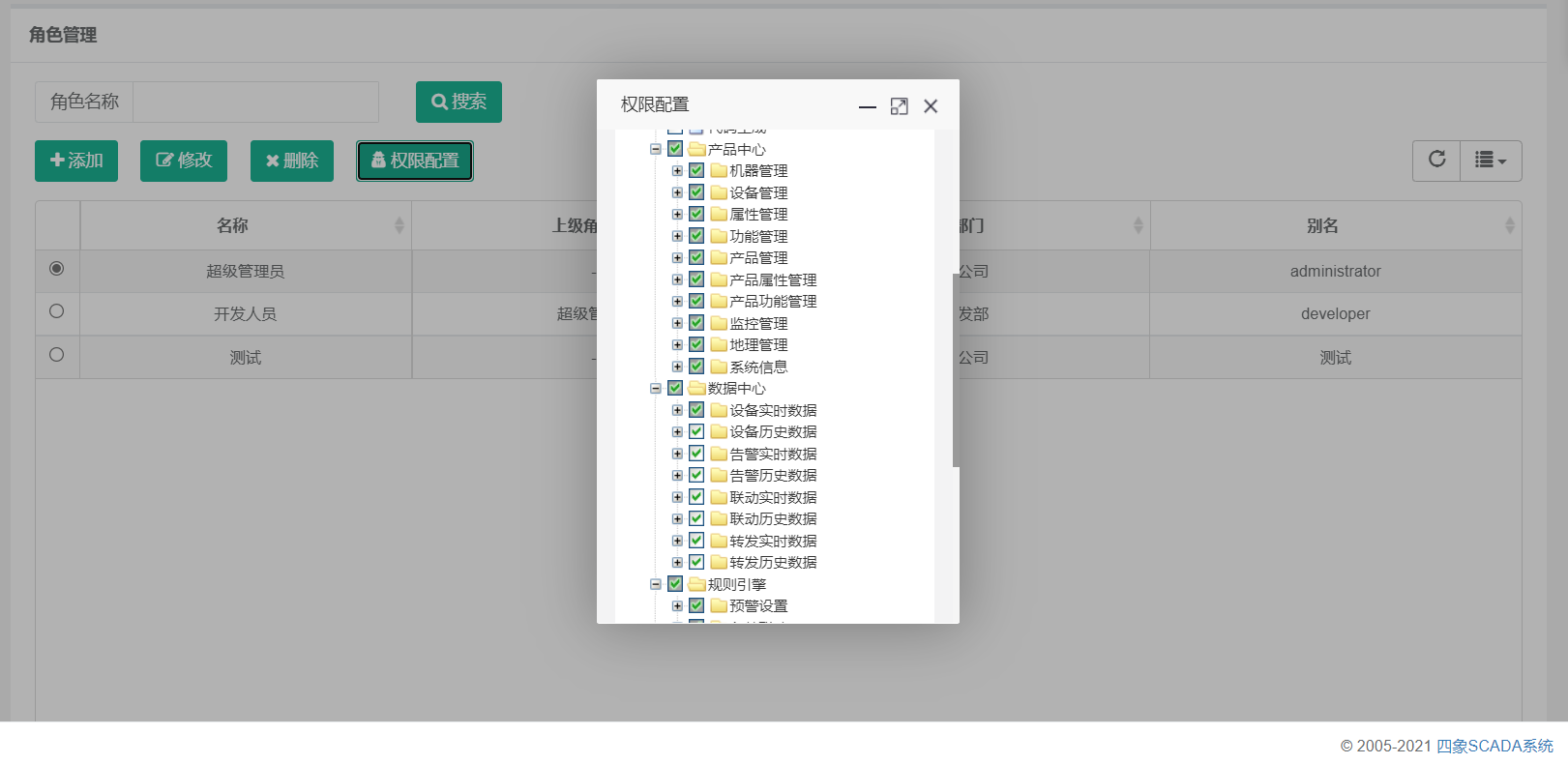Open the 四象SCADA系统 footer link
Screen dimensions: 1568x764
point(1494,746)
